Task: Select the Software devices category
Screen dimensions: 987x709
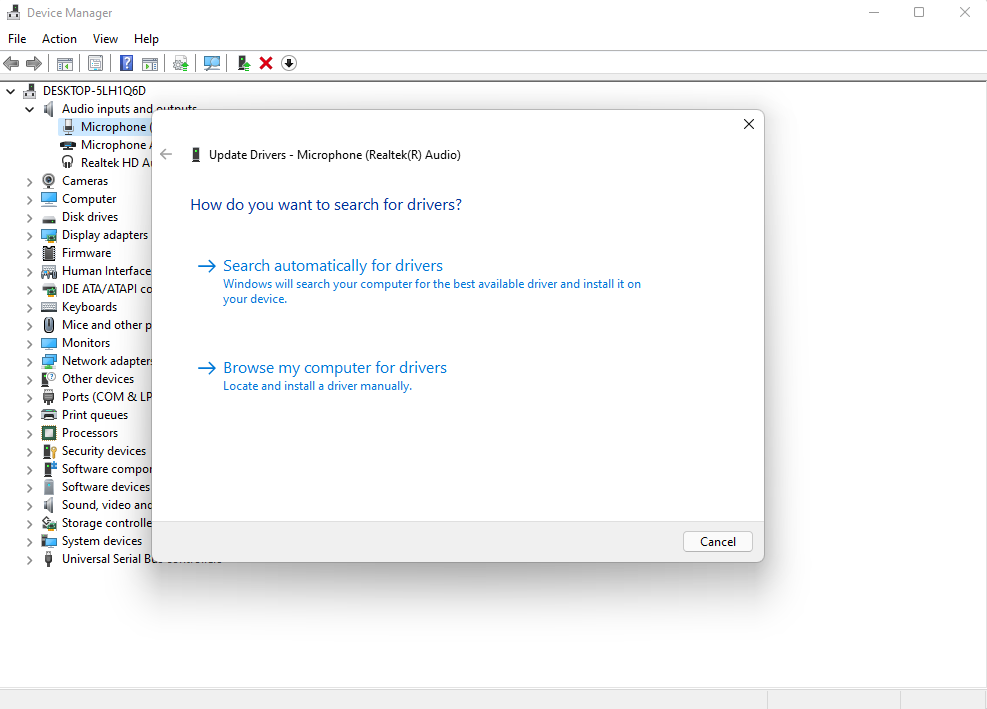Action: [106, 487]
